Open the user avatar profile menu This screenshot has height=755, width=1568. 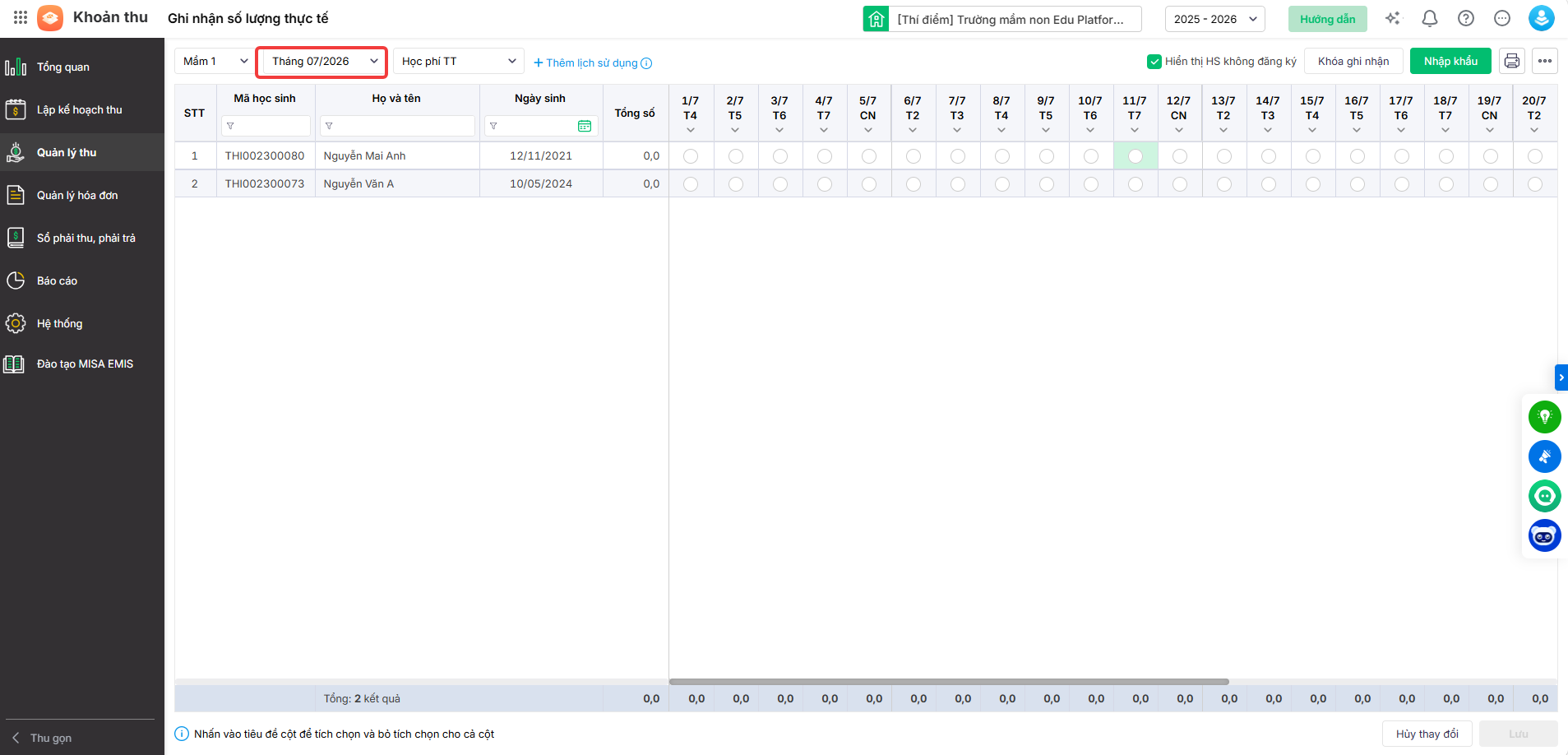coord(1542,18)
